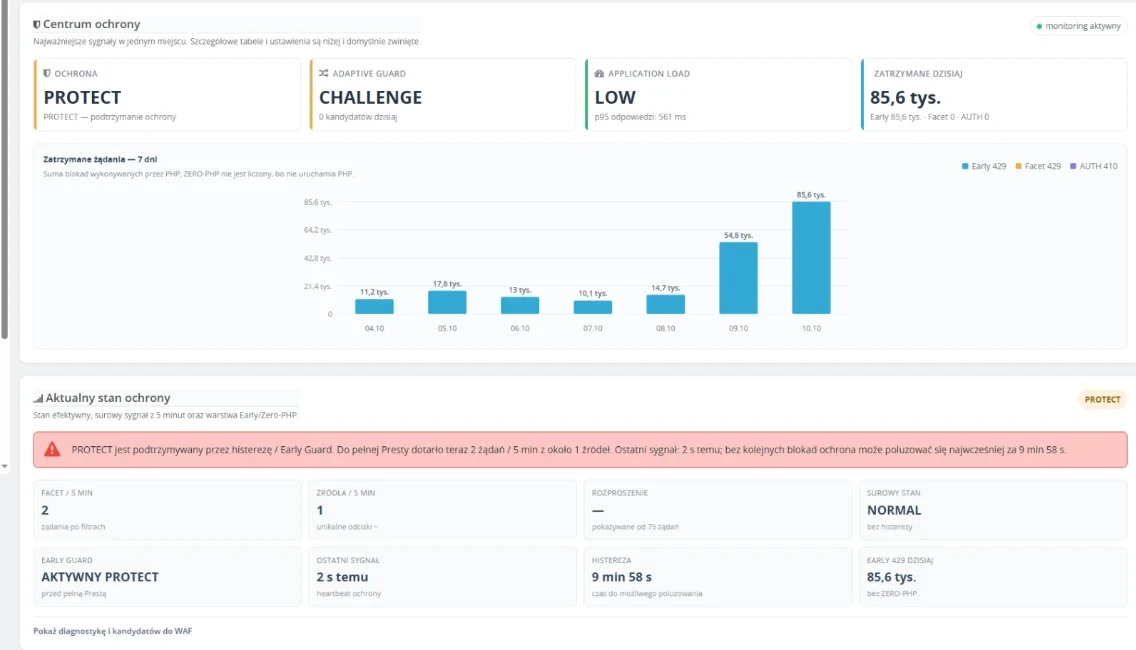Click the 54,8 tys. label above the 09.10 bar

738,236
